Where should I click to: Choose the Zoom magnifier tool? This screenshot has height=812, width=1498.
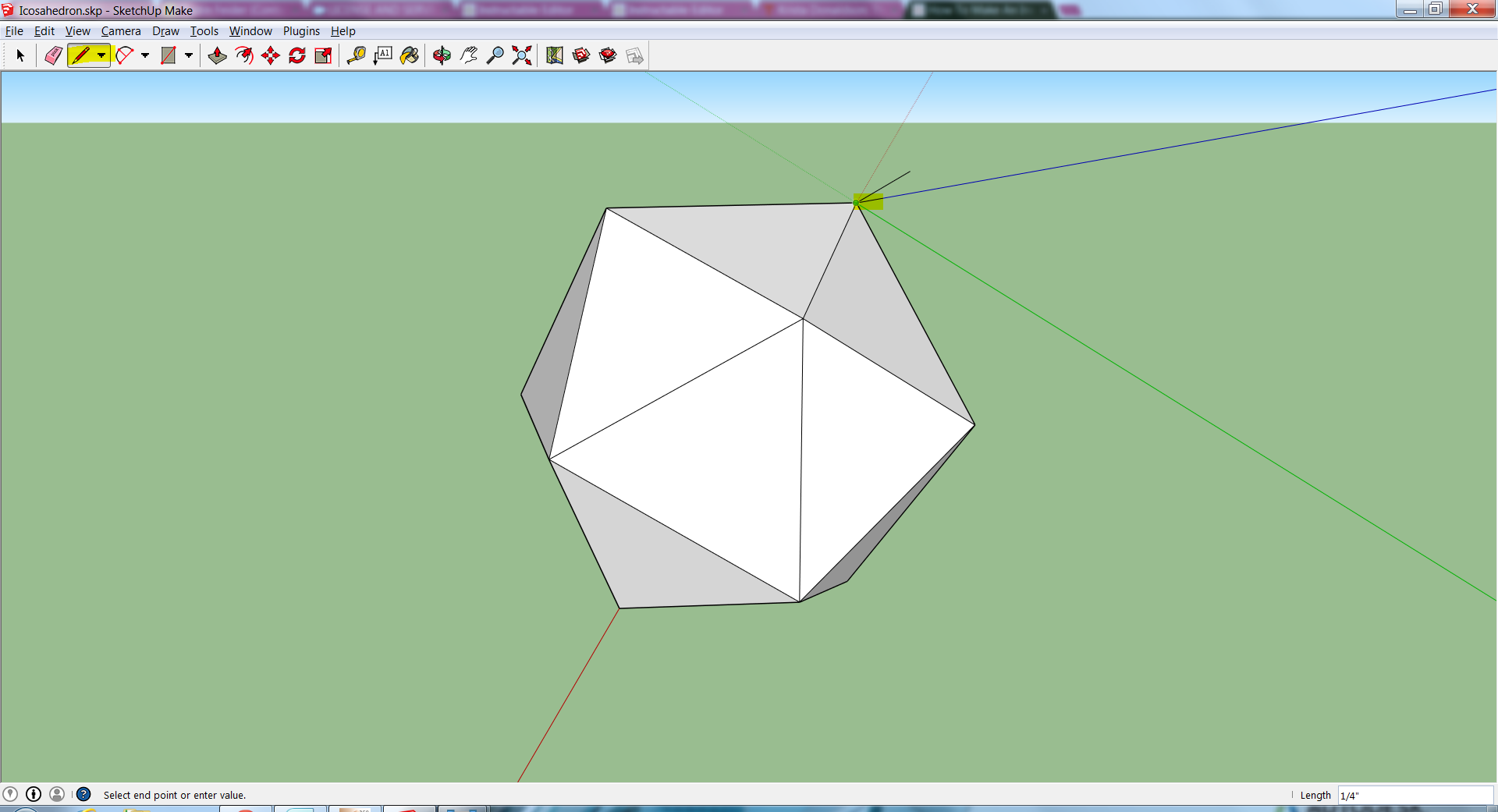pos(495,55)
